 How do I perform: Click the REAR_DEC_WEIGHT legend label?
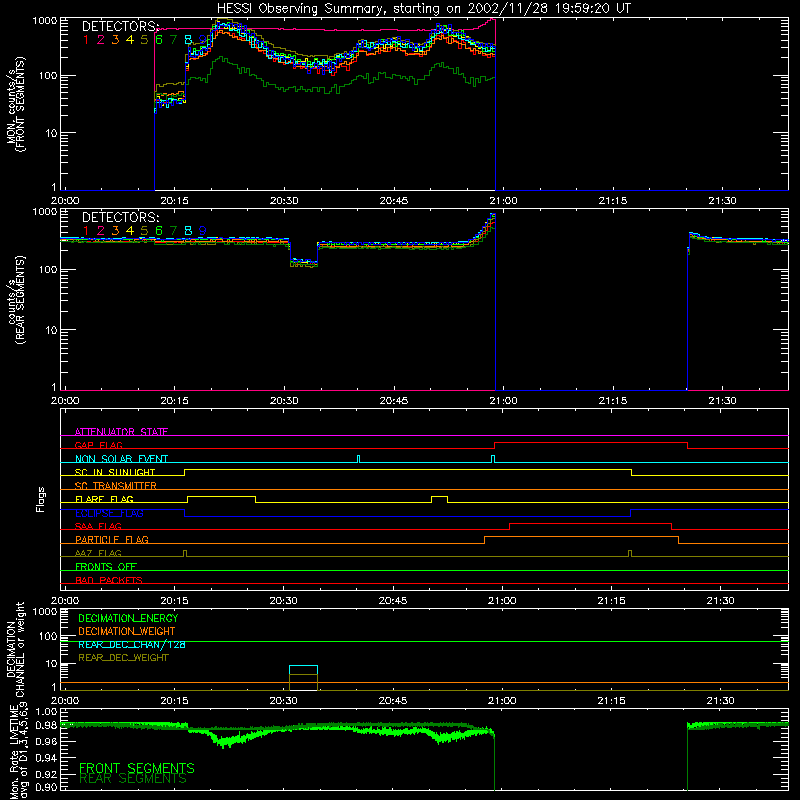click(x=123, y=658)
